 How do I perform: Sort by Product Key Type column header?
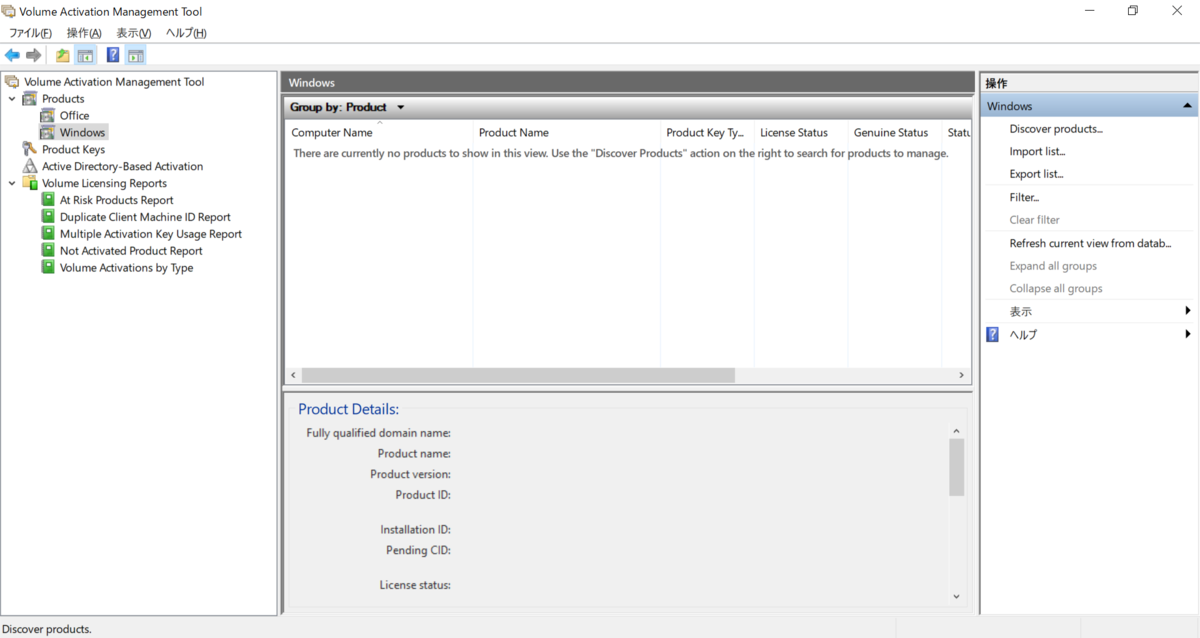coord(705,133)
